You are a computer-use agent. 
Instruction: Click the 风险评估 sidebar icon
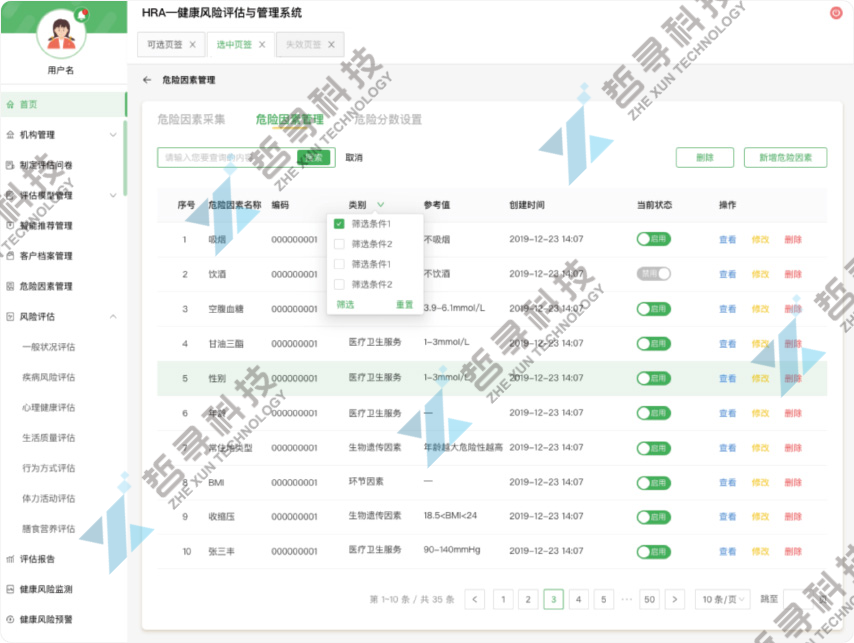[10, 316]
